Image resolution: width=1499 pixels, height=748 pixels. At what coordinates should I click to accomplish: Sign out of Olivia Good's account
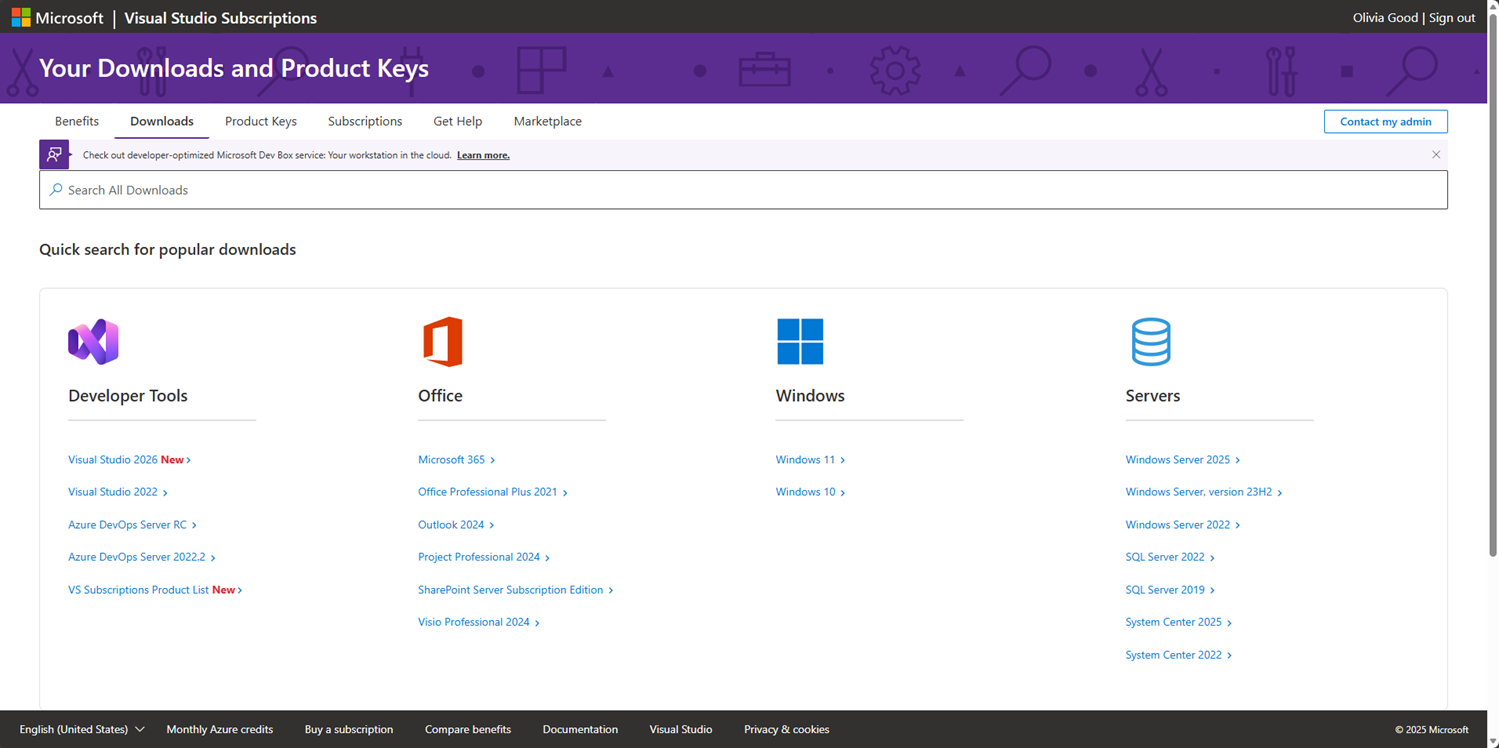pyautogui.click(x=1451, y=17)
